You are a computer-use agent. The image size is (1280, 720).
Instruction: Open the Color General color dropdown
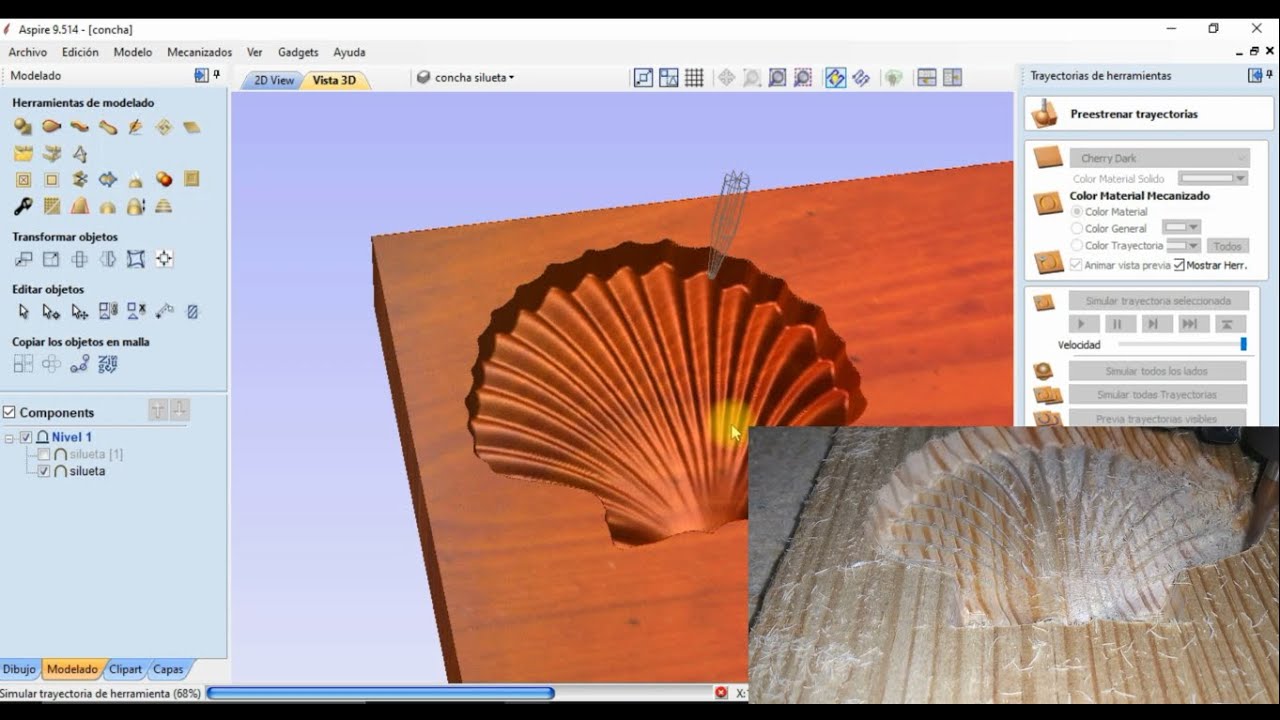point(1181,228)
